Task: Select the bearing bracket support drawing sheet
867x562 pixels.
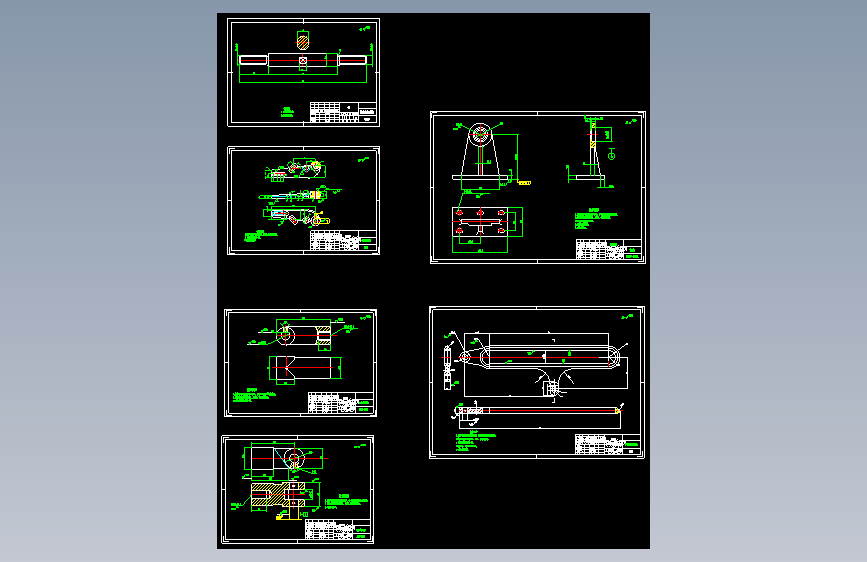Action: [x=537, y=188]
